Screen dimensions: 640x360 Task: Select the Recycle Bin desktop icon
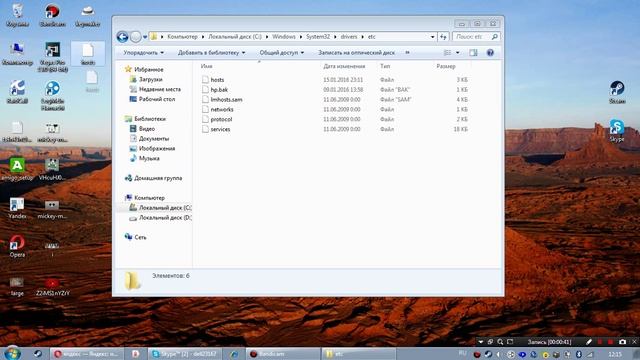pos(18,16)
